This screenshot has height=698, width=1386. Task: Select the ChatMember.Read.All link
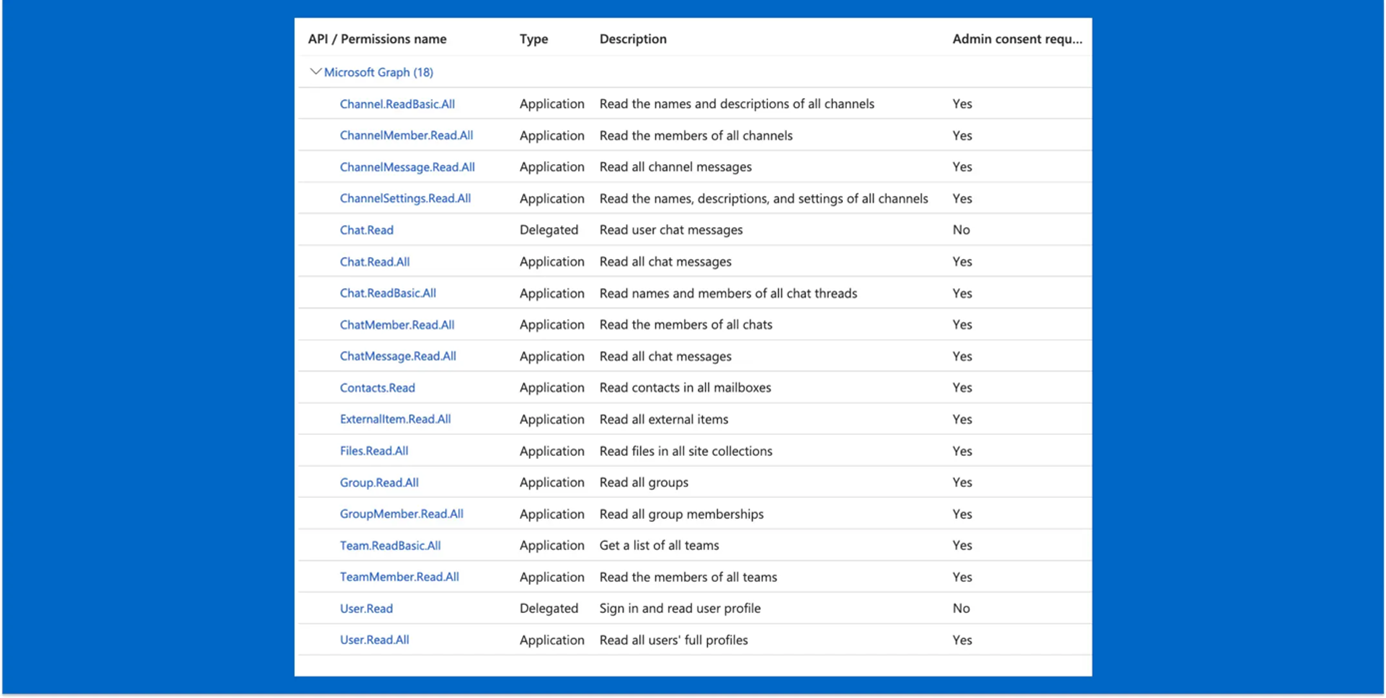click(397, 325)
